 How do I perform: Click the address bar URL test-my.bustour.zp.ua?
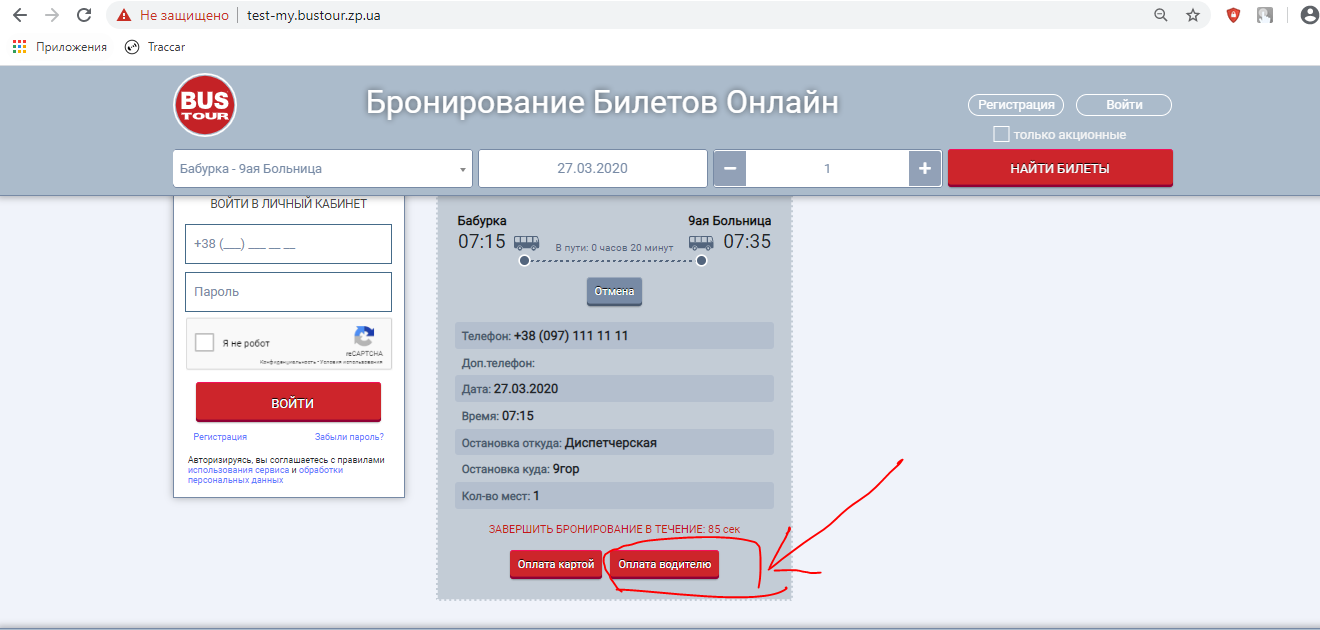[x=313, y=16]
